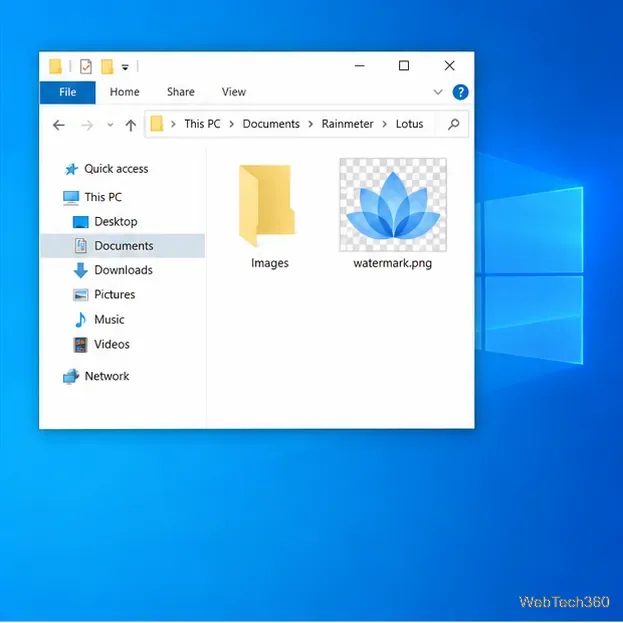Click the Music note icon

click(81, 319)
